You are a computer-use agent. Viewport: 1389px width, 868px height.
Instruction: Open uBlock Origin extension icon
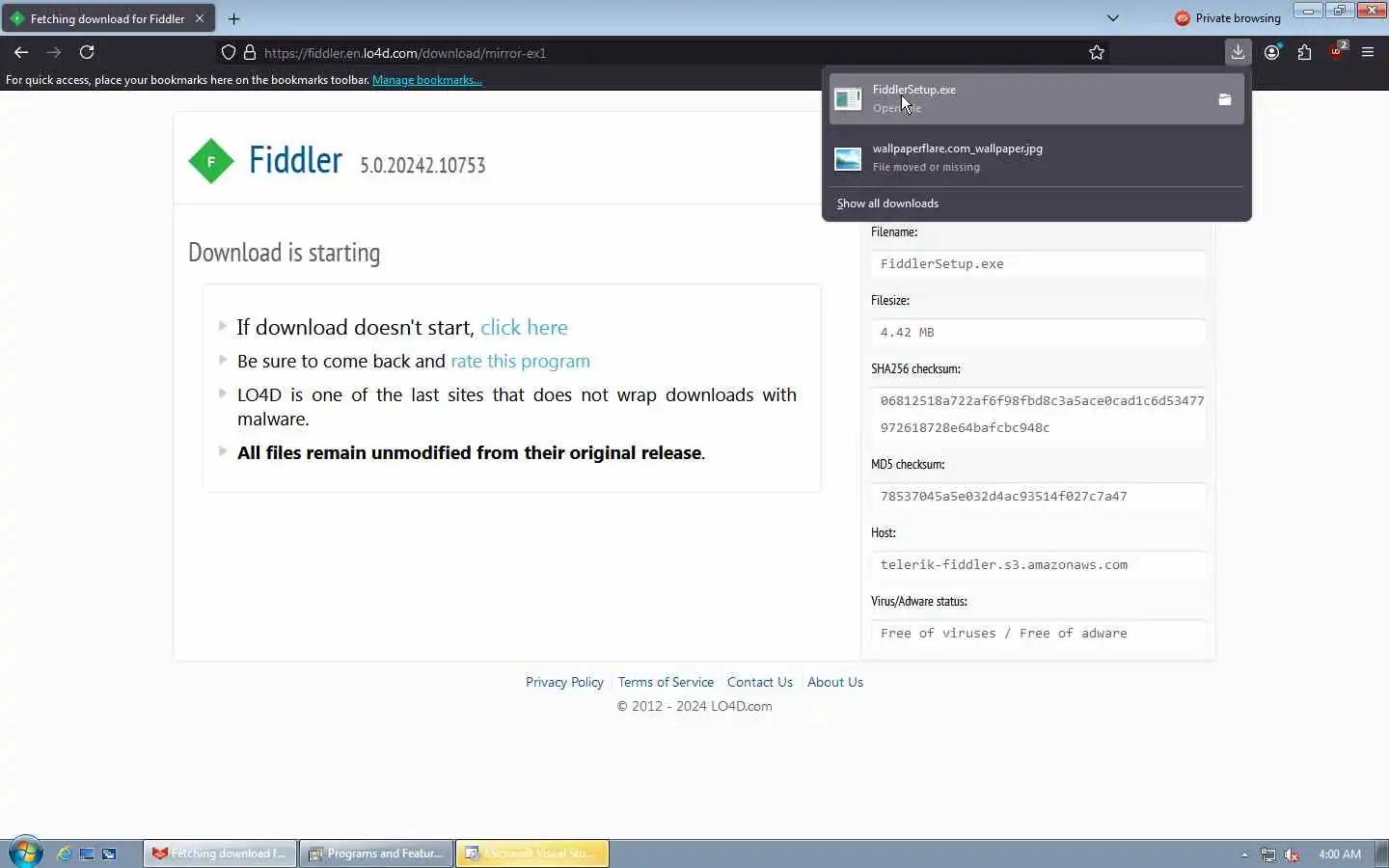coord(1337,52)
